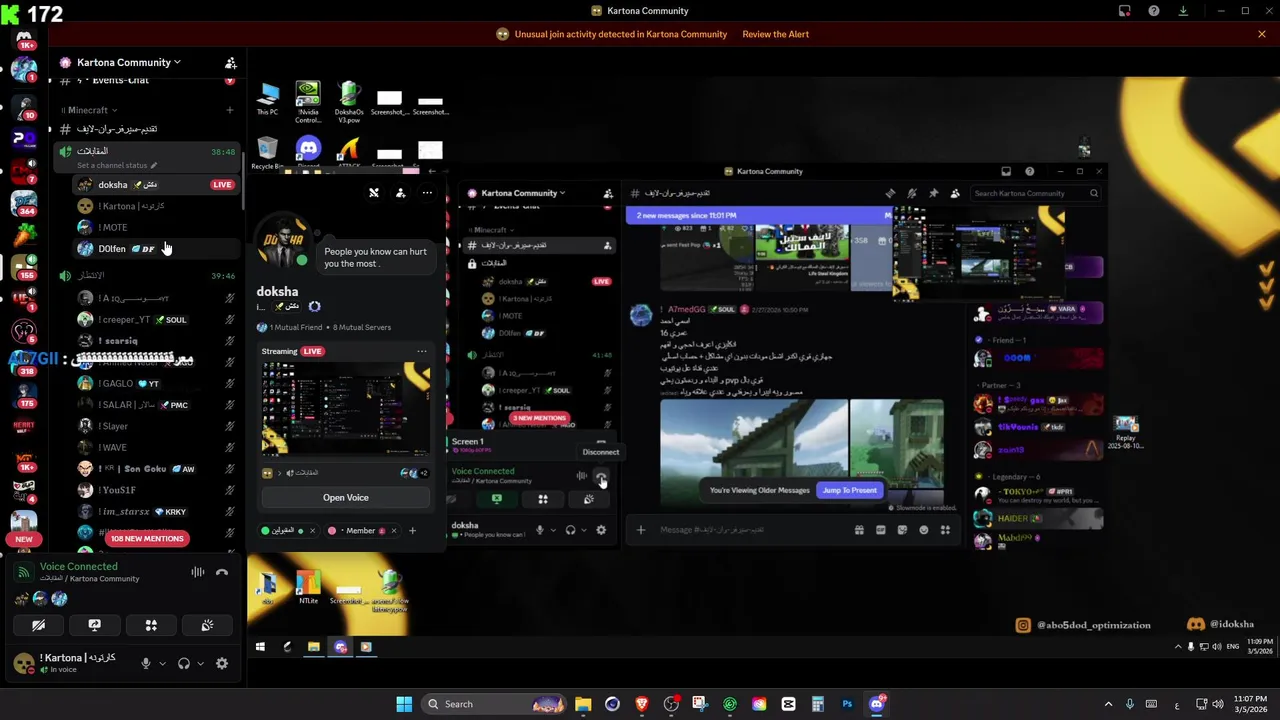Click the Share Your Screen button
Screen dimensions: 1280x720
(x=94, y=625)
